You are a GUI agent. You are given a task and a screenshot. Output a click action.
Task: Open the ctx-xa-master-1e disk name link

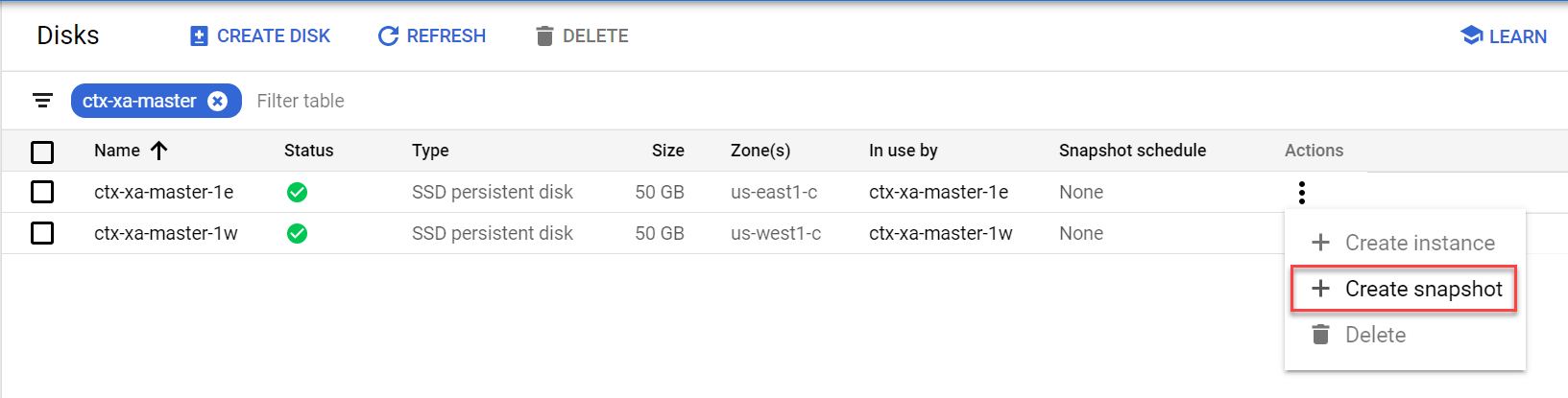pos(163,192)
